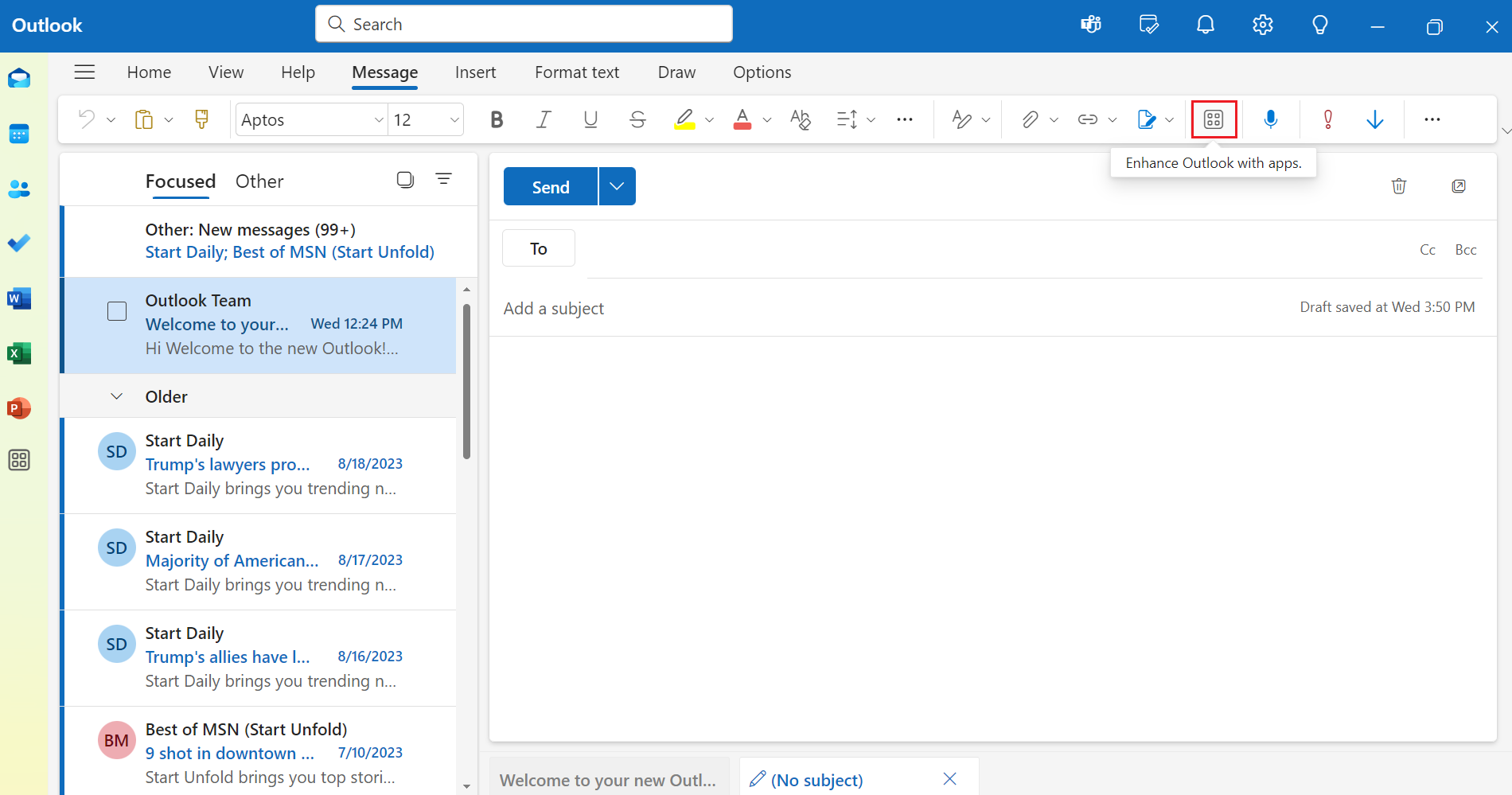
Task: Toggle Underline formatting
Action: coord(590,119)
